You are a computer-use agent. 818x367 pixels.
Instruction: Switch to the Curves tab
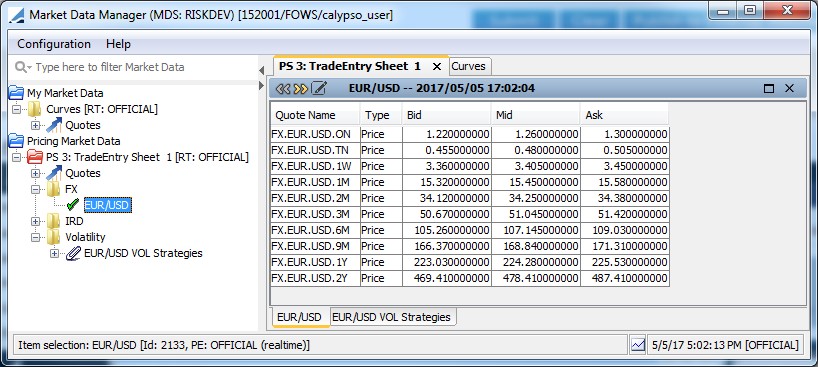(468, 66)
